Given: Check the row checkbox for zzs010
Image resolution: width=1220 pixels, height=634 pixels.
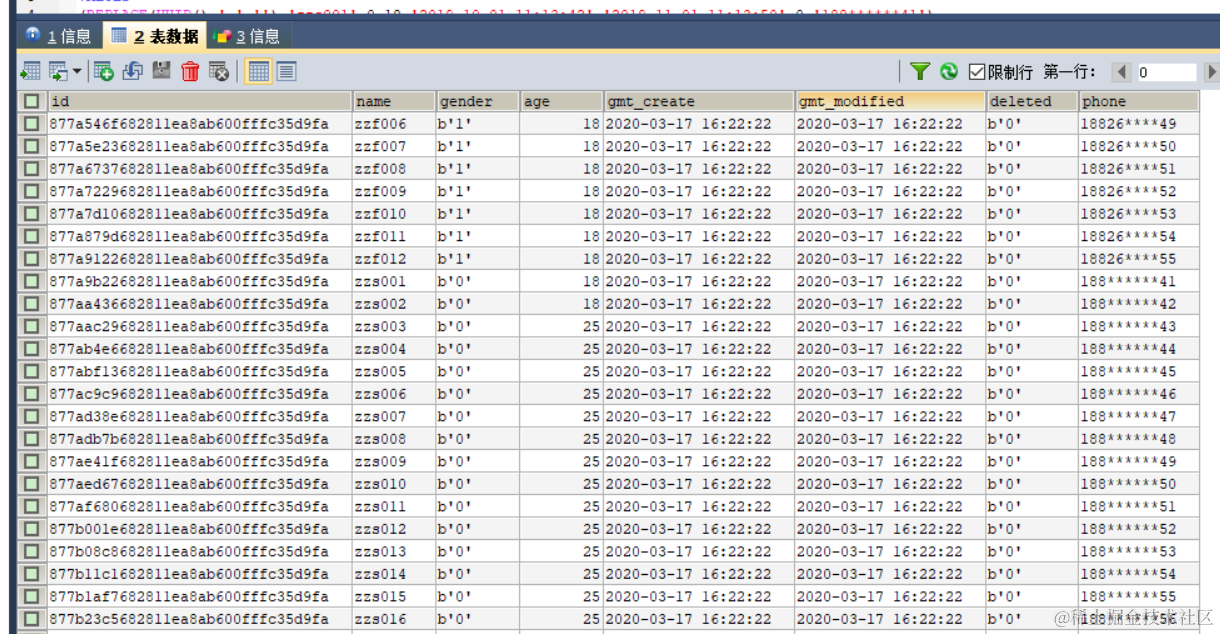Looking at the screenshot, I should click(x=33, y=484).
